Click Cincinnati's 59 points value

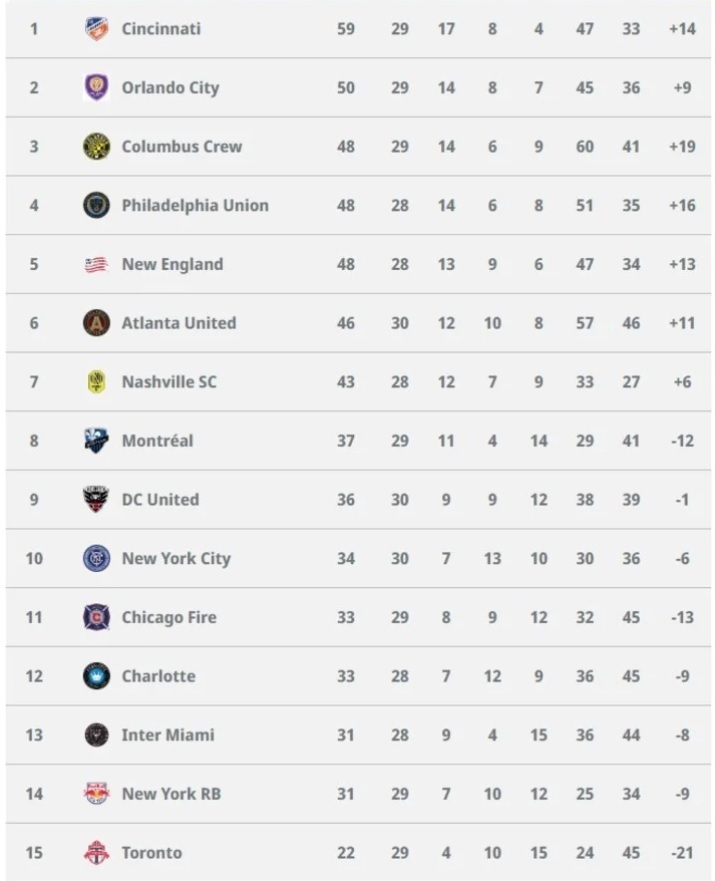346,29
